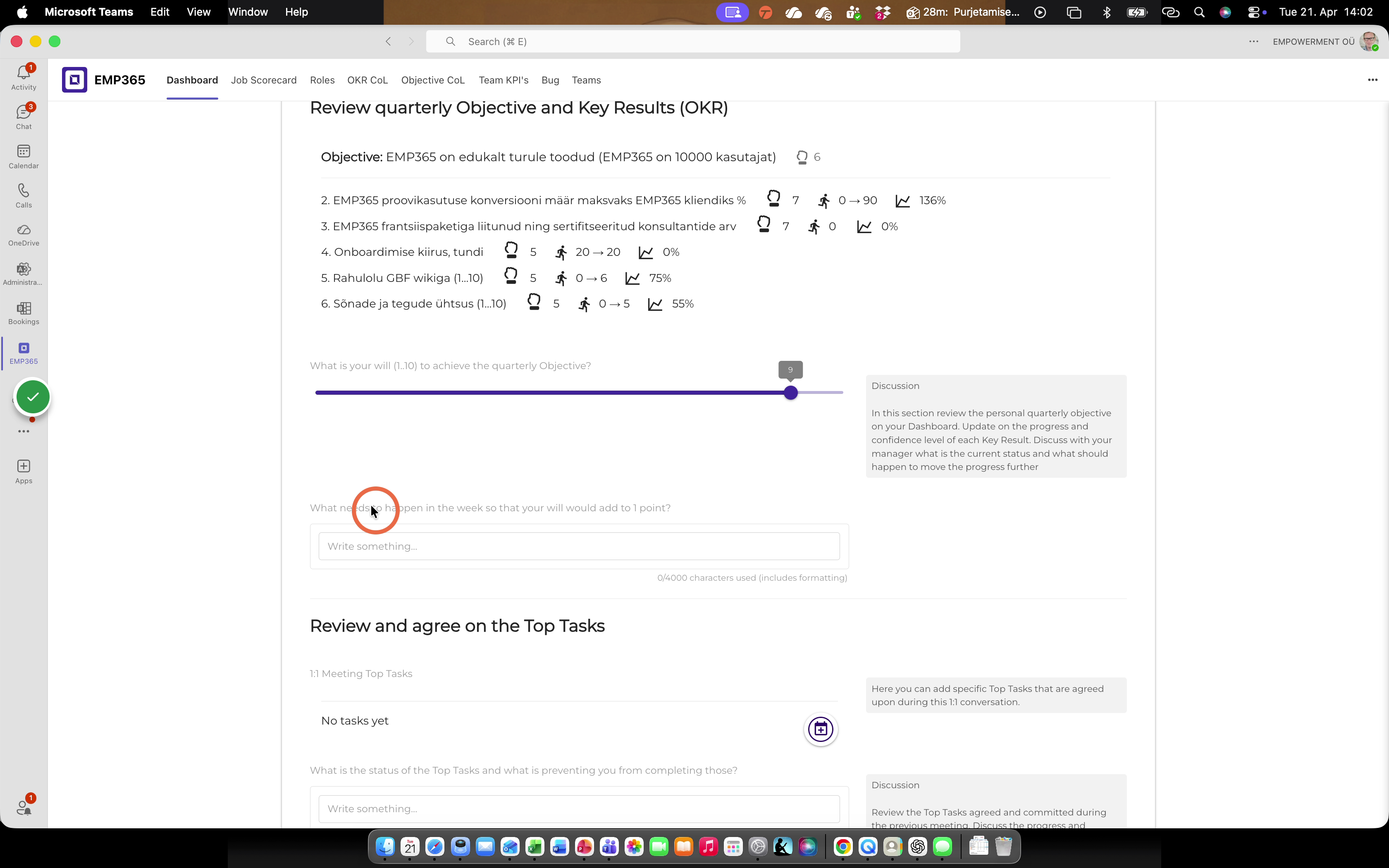
Task: Open the Teams tab in EMP365
Action: tap(586, 80)
